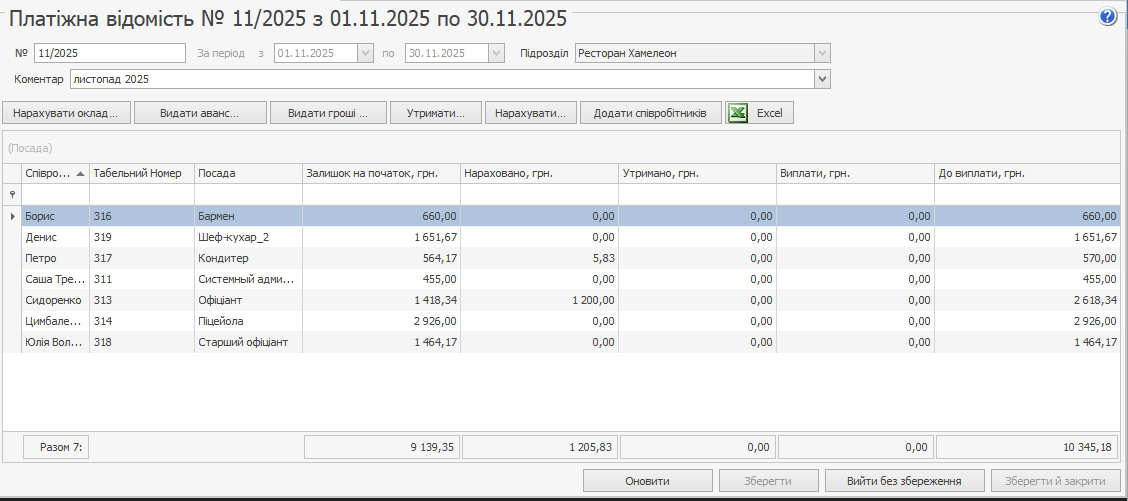The width and height of the screenshot is (1128, 501).
Task: Open the Утримати dialog
Action: point(436,113)
